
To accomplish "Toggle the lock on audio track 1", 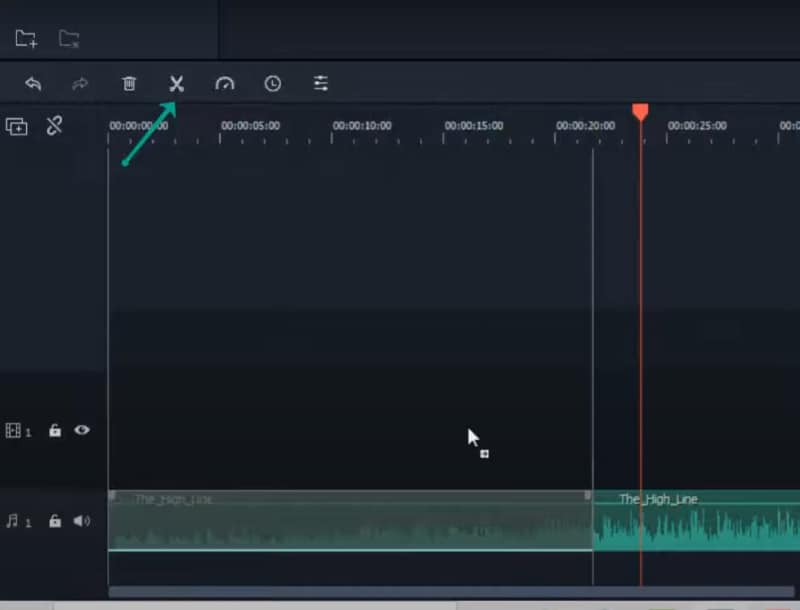I will coord(55,521).
